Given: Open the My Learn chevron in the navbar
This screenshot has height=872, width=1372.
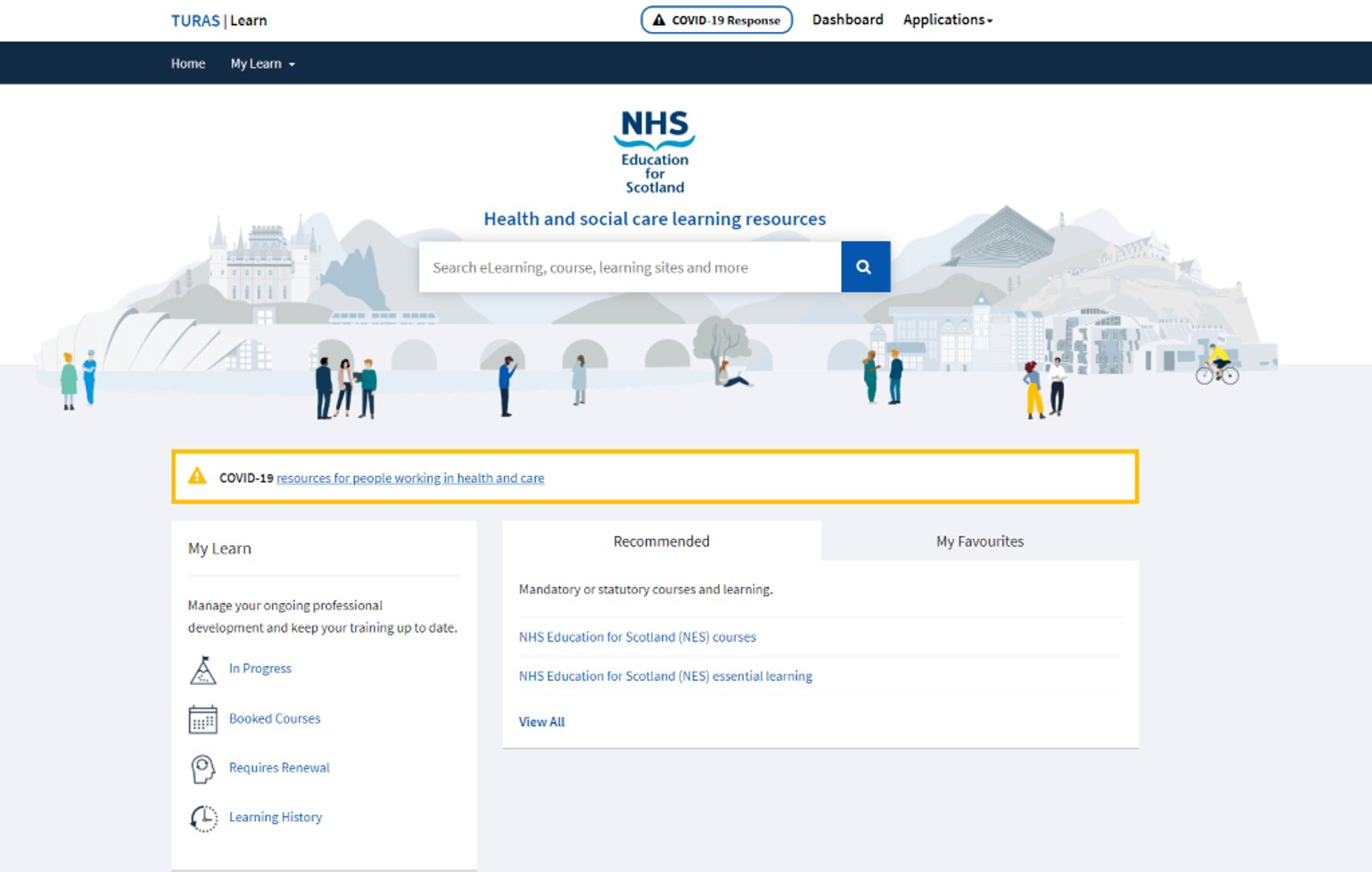Looking at the screenshot, I should tap(290, 63).
